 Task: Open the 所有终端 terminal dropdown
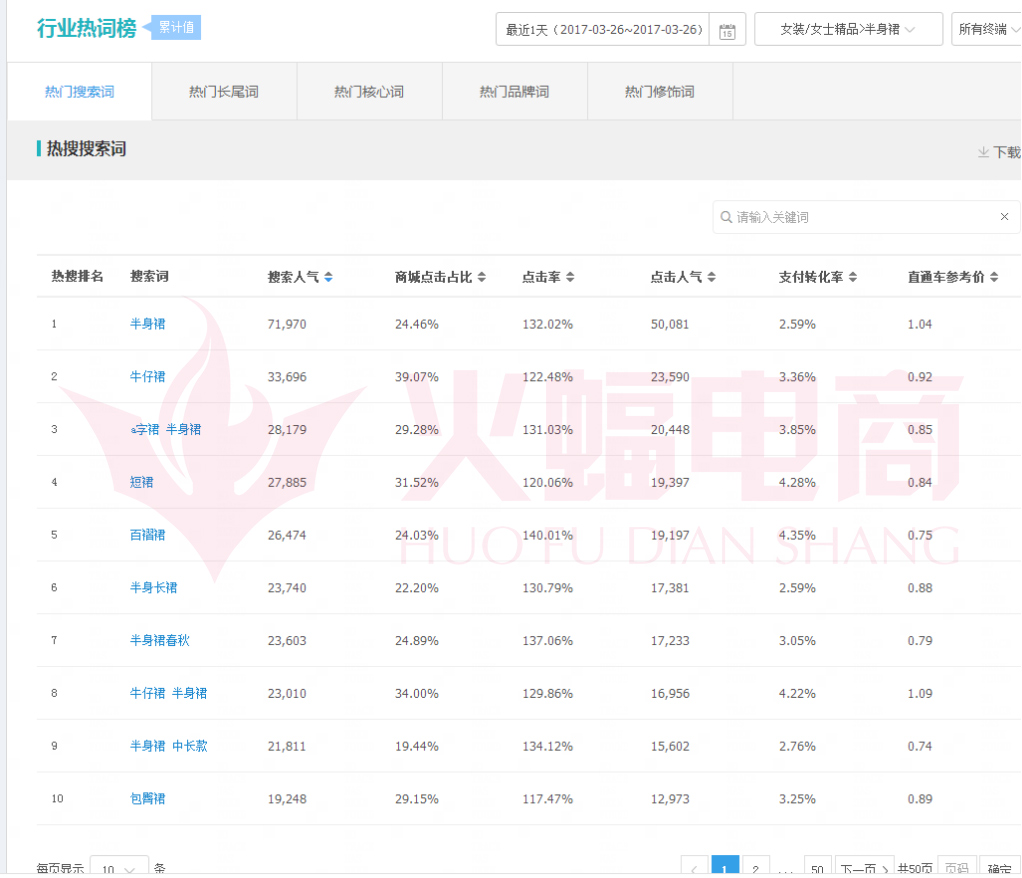point(986,29)
